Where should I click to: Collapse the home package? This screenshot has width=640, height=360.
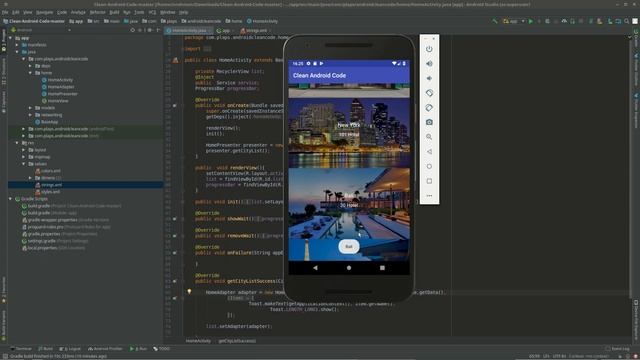30,73
